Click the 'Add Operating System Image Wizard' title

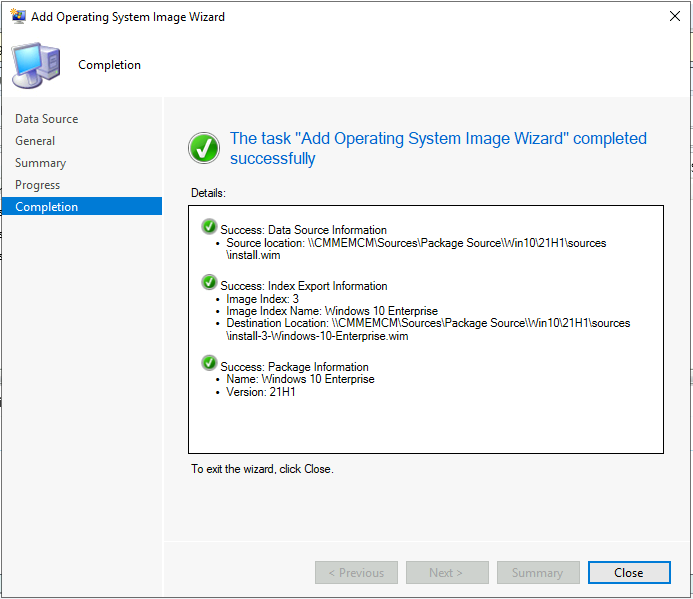click(128, 17)
